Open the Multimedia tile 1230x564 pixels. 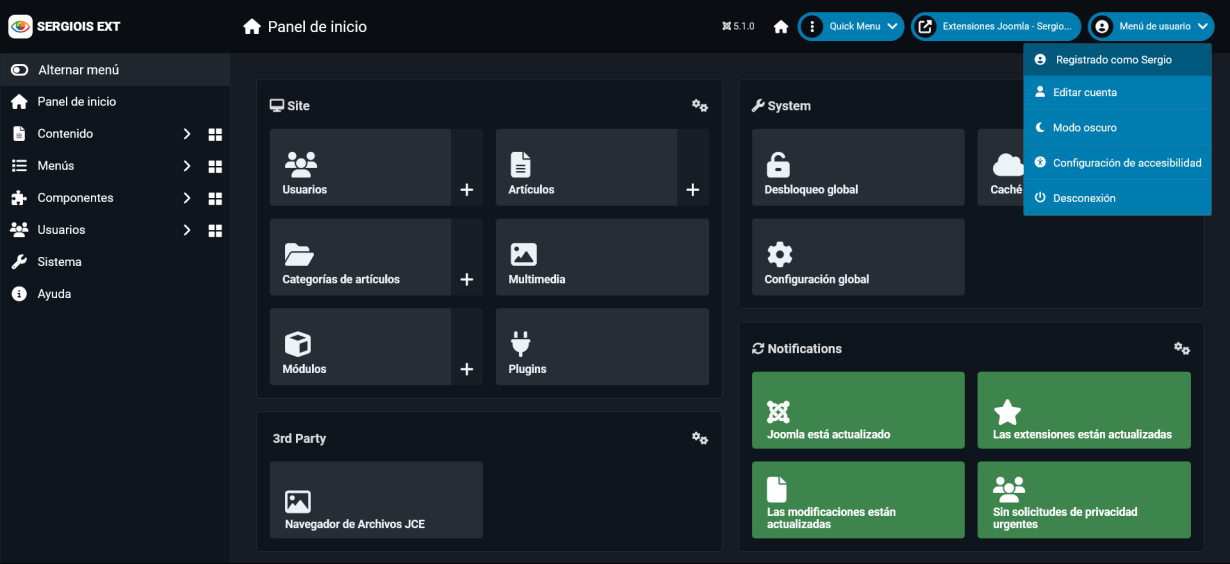coord(602,257)
